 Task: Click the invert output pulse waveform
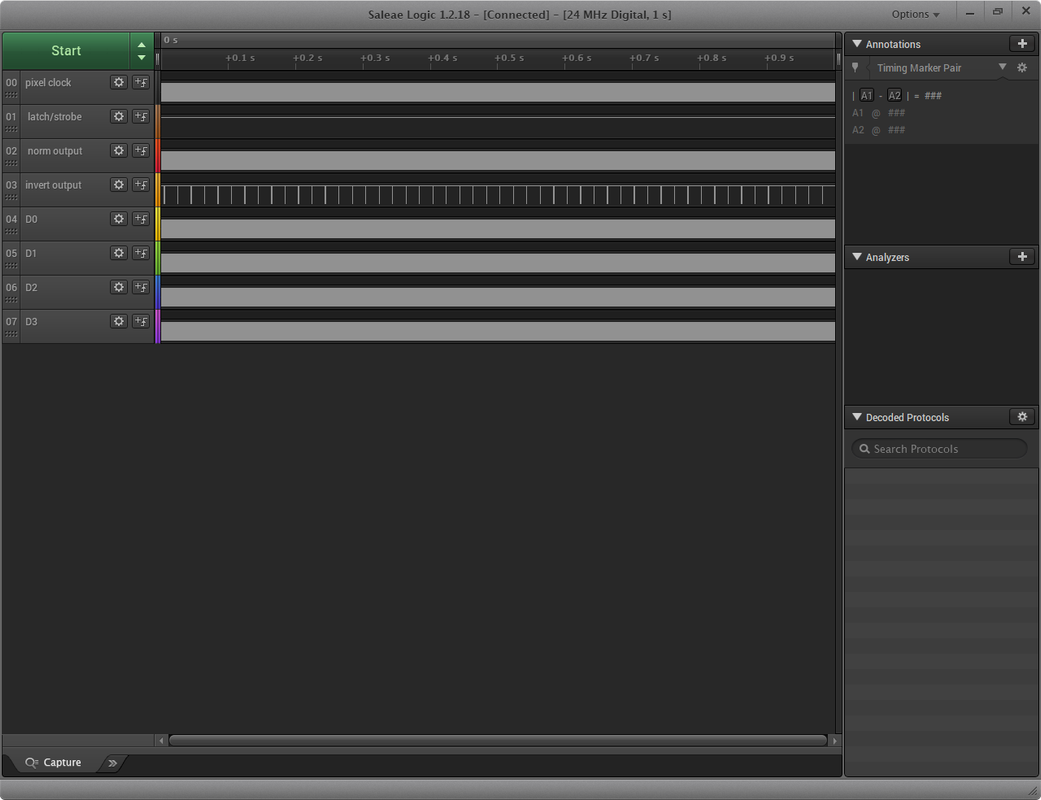pyautogui.click(x=497, y=195)
